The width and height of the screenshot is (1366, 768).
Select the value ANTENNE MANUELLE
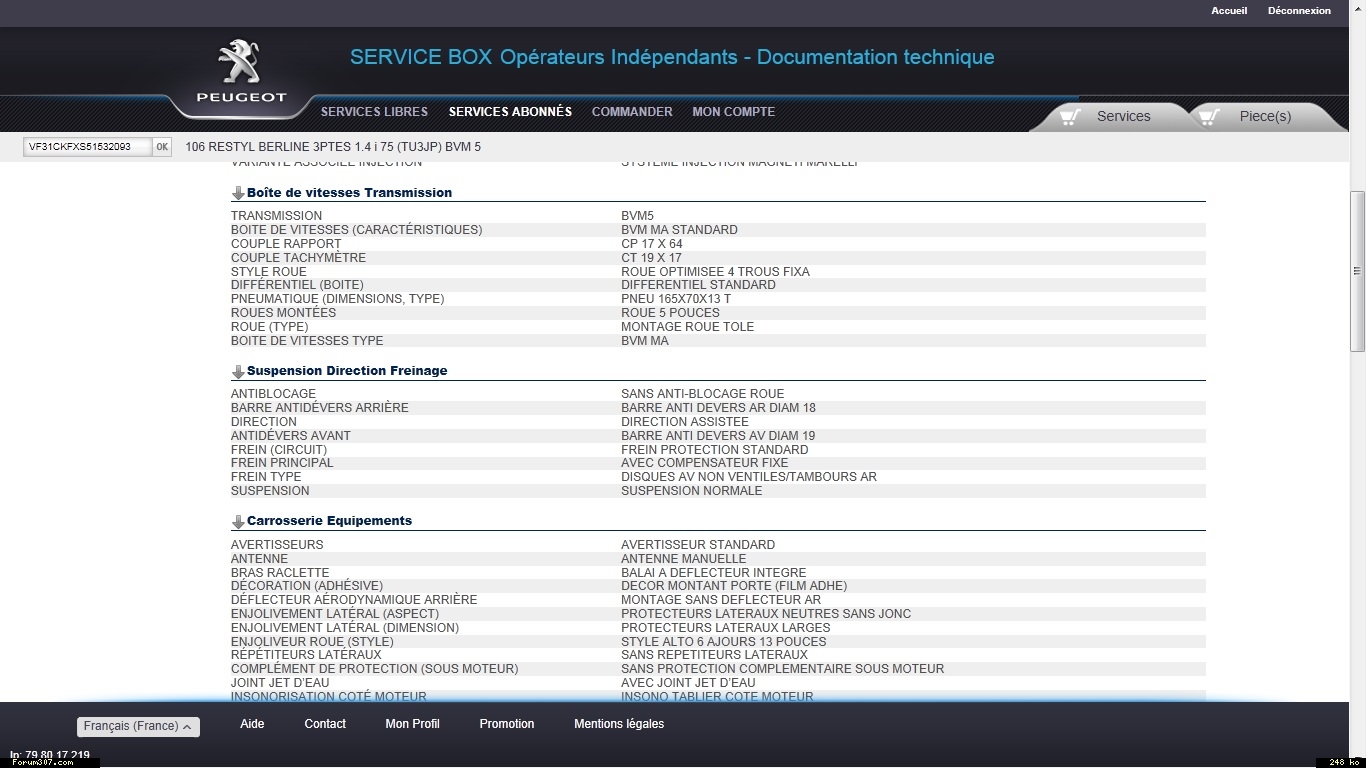tap(683, 559)
